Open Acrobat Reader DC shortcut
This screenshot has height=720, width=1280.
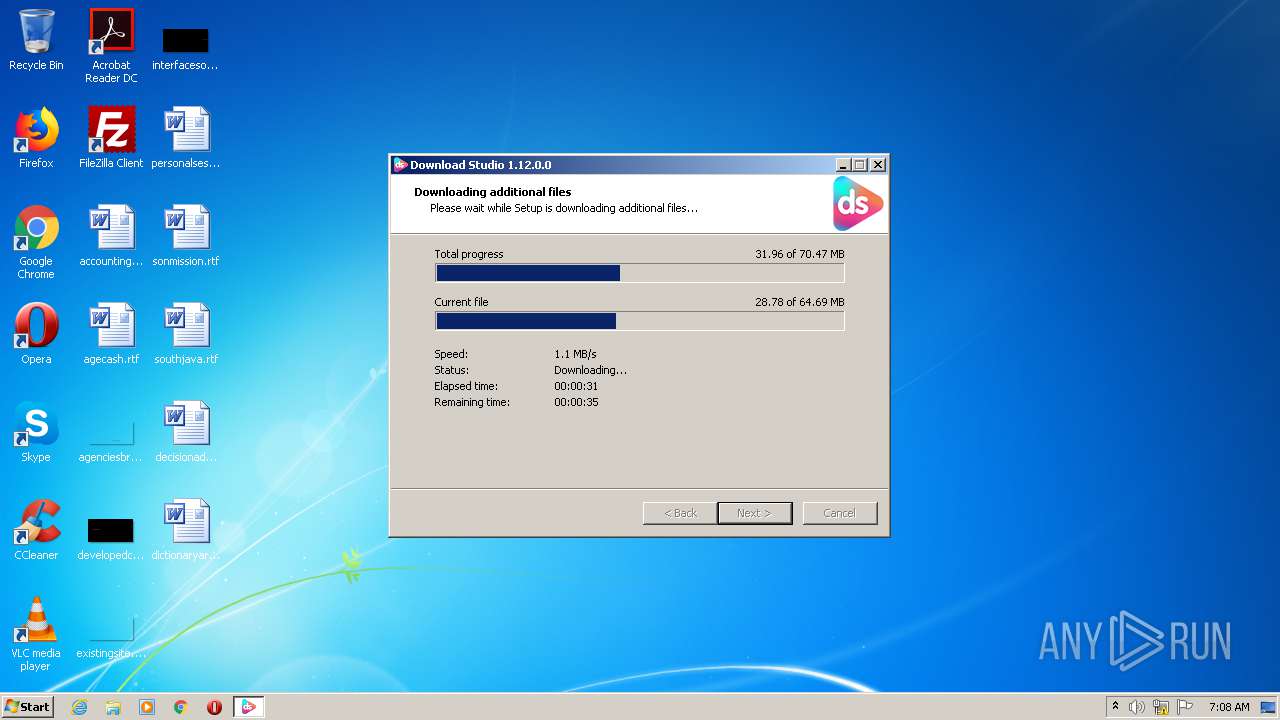[111, 46]
